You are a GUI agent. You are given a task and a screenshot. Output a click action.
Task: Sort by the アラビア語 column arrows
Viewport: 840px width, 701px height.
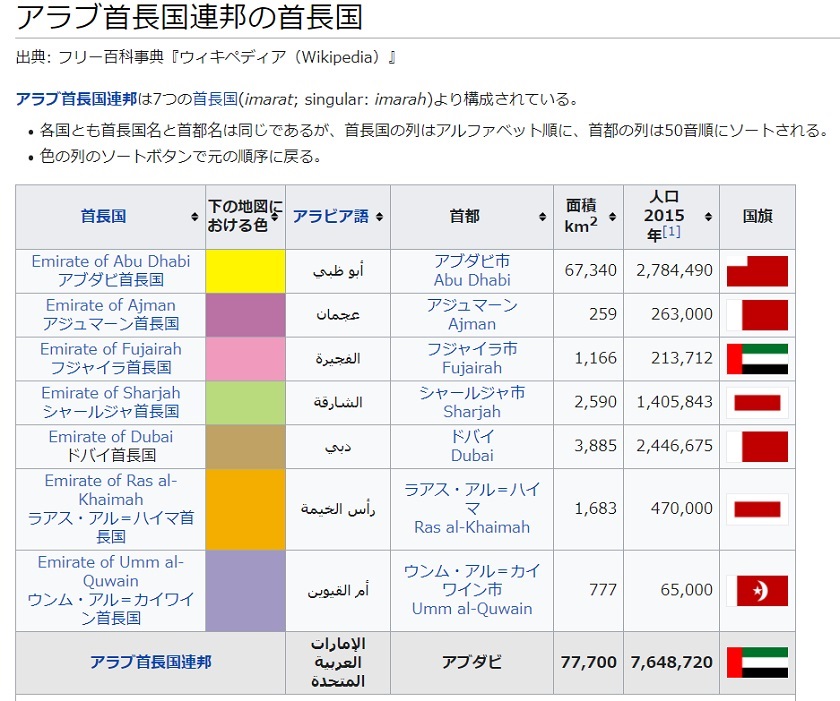(379, 217)
